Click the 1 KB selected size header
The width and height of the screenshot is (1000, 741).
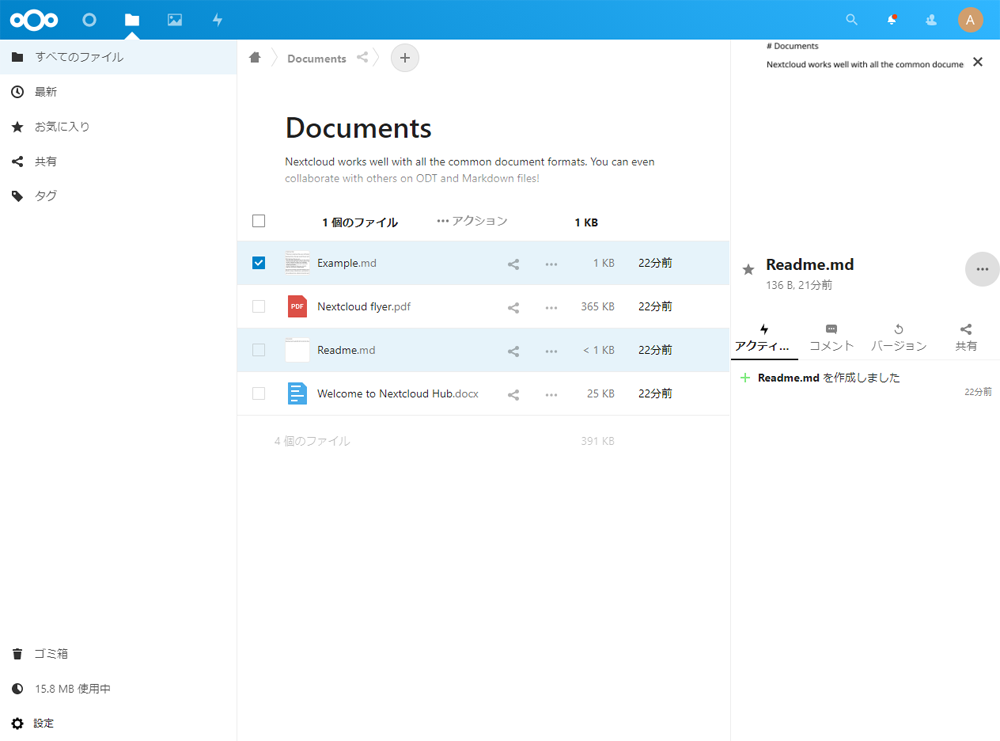(586, 223)
